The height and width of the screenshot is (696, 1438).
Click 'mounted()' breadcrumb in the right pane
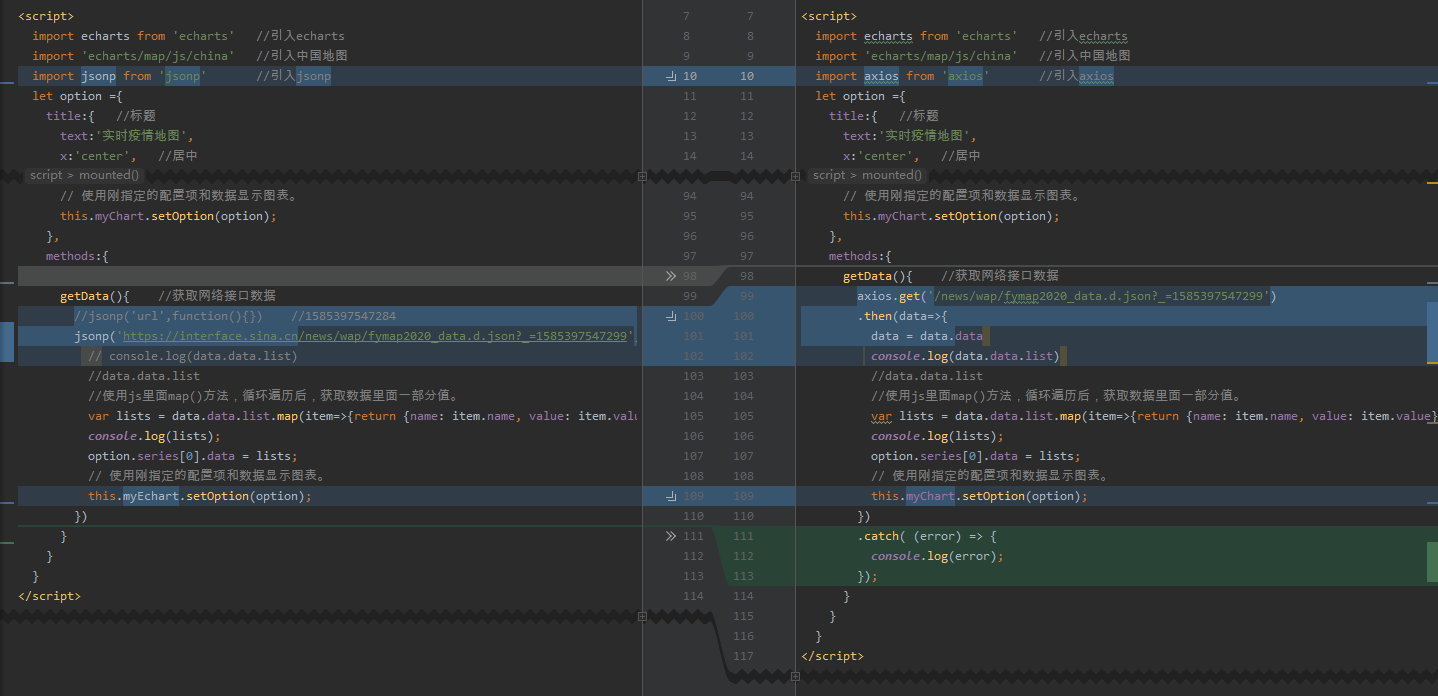pos(893,175)
